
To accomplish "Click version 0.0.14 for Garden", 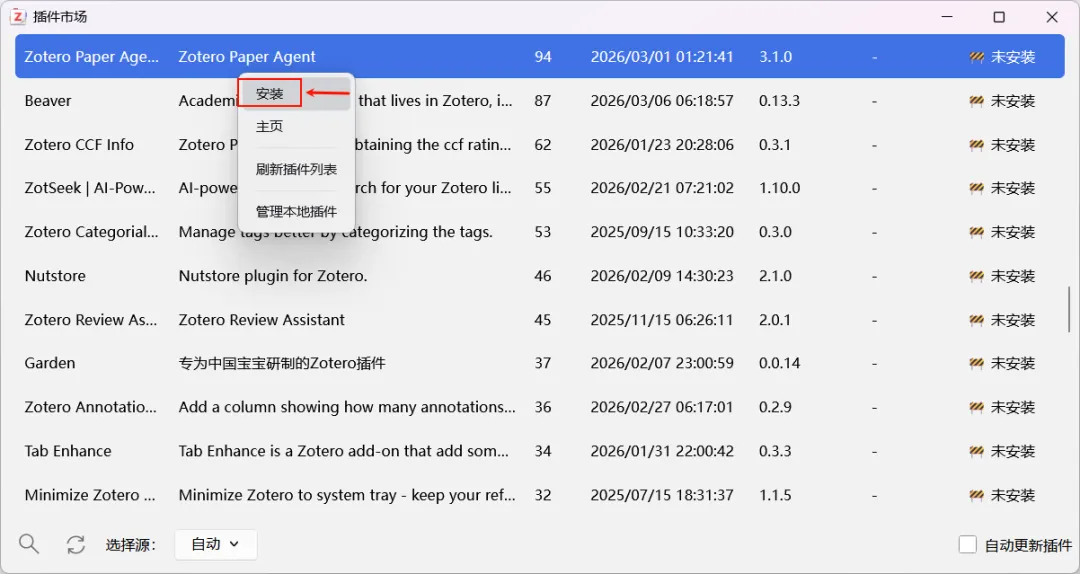I will 780,363.
